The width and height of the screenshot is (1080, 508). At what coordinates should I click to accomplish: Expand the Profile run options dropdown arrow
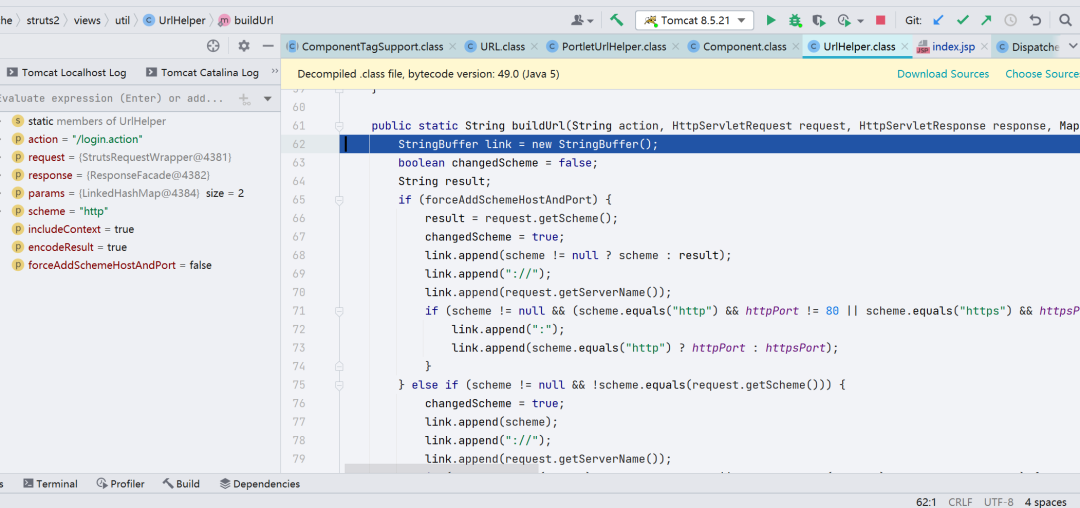point(860,21)
